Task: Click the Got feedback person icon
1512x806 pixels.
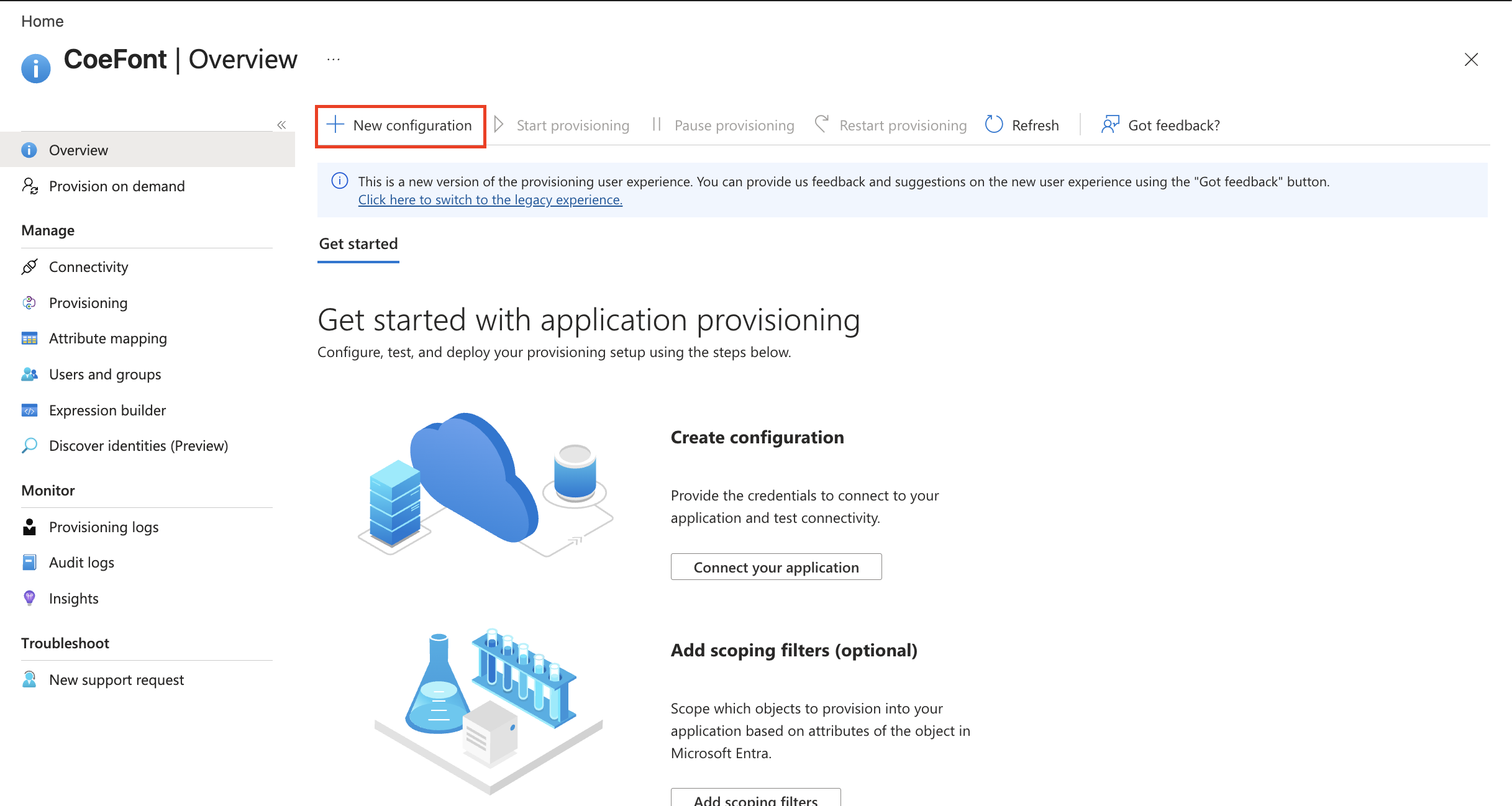Action: [x=1110, y=124]
